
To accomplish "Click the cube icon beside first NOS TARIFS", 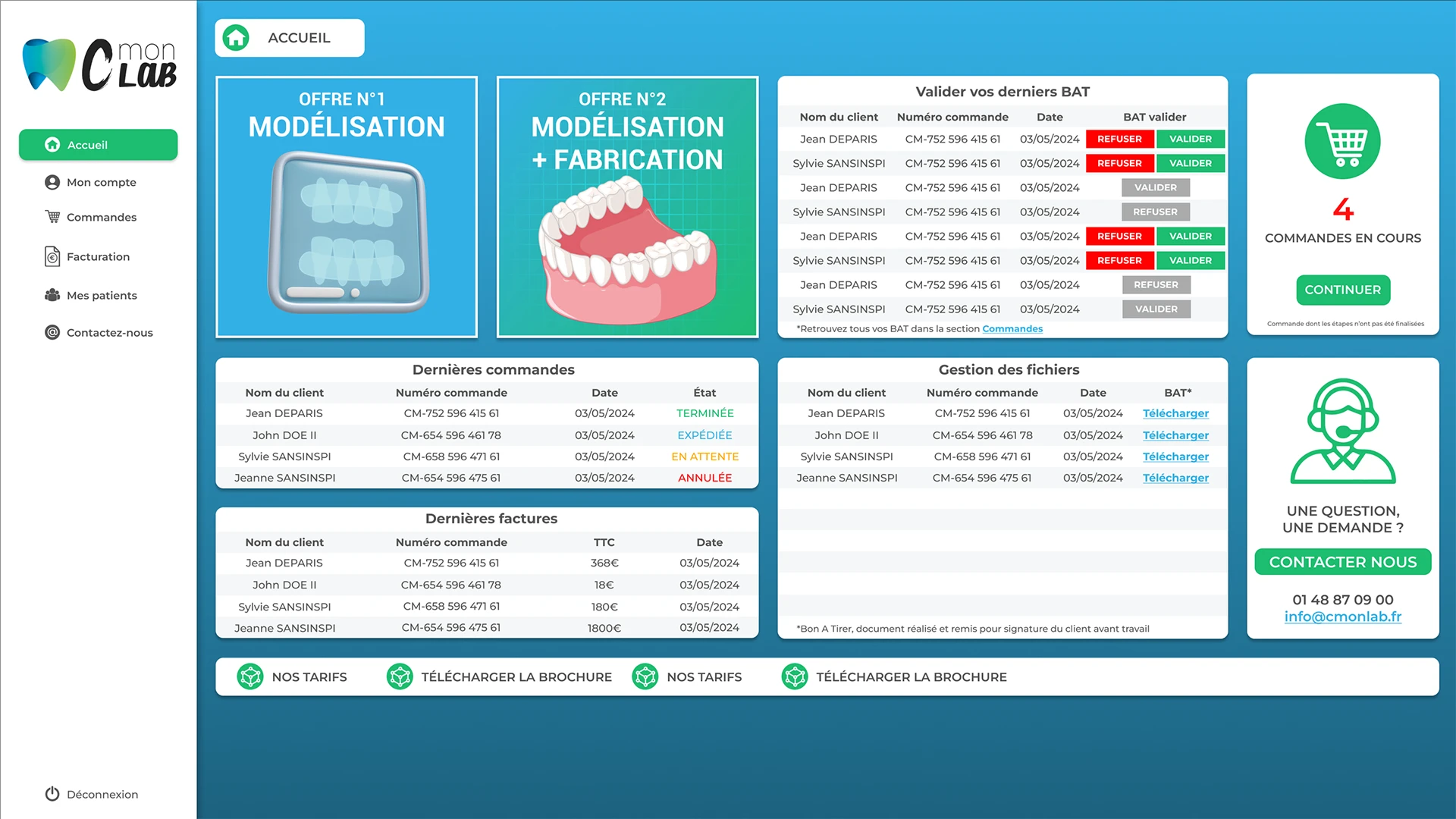I will pos(250,676).
